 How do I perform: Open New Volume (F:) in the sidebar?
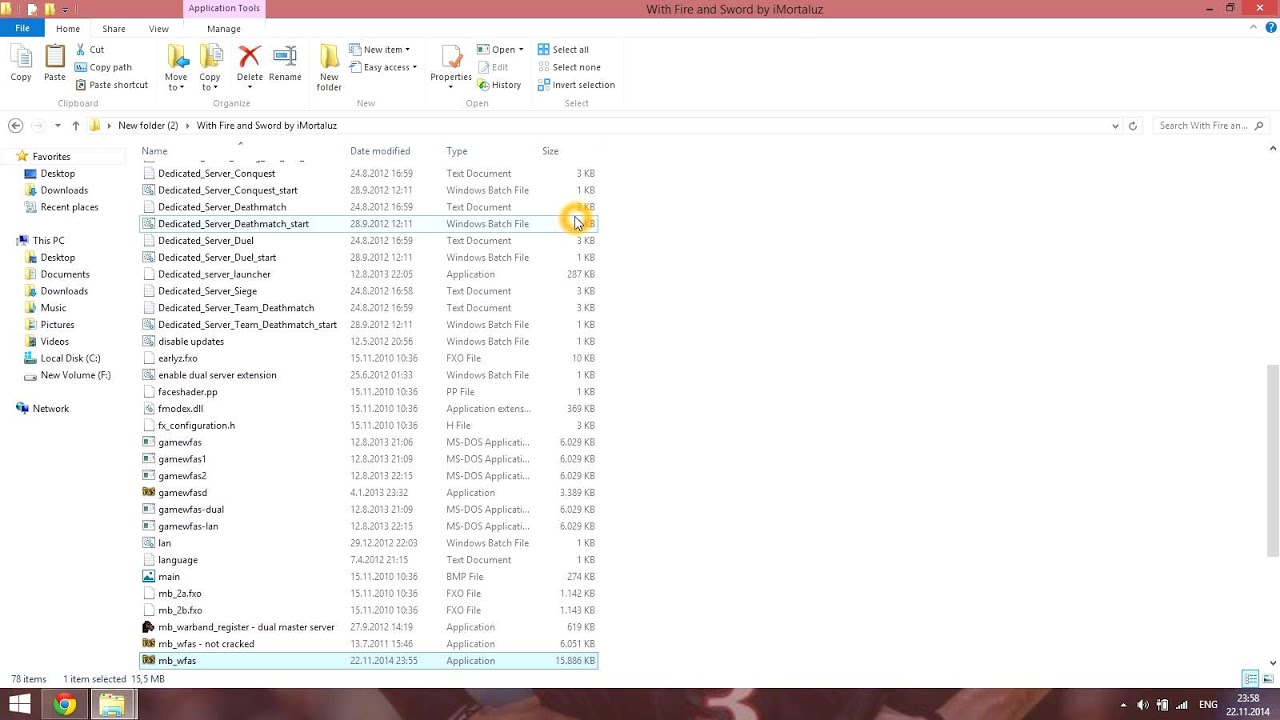(75, 375)
